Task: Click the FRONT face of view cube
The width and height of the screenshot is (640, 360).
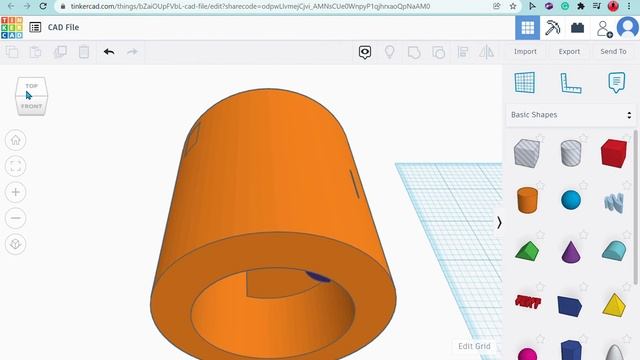Action: pyautogui.click(x=31, y=106)
